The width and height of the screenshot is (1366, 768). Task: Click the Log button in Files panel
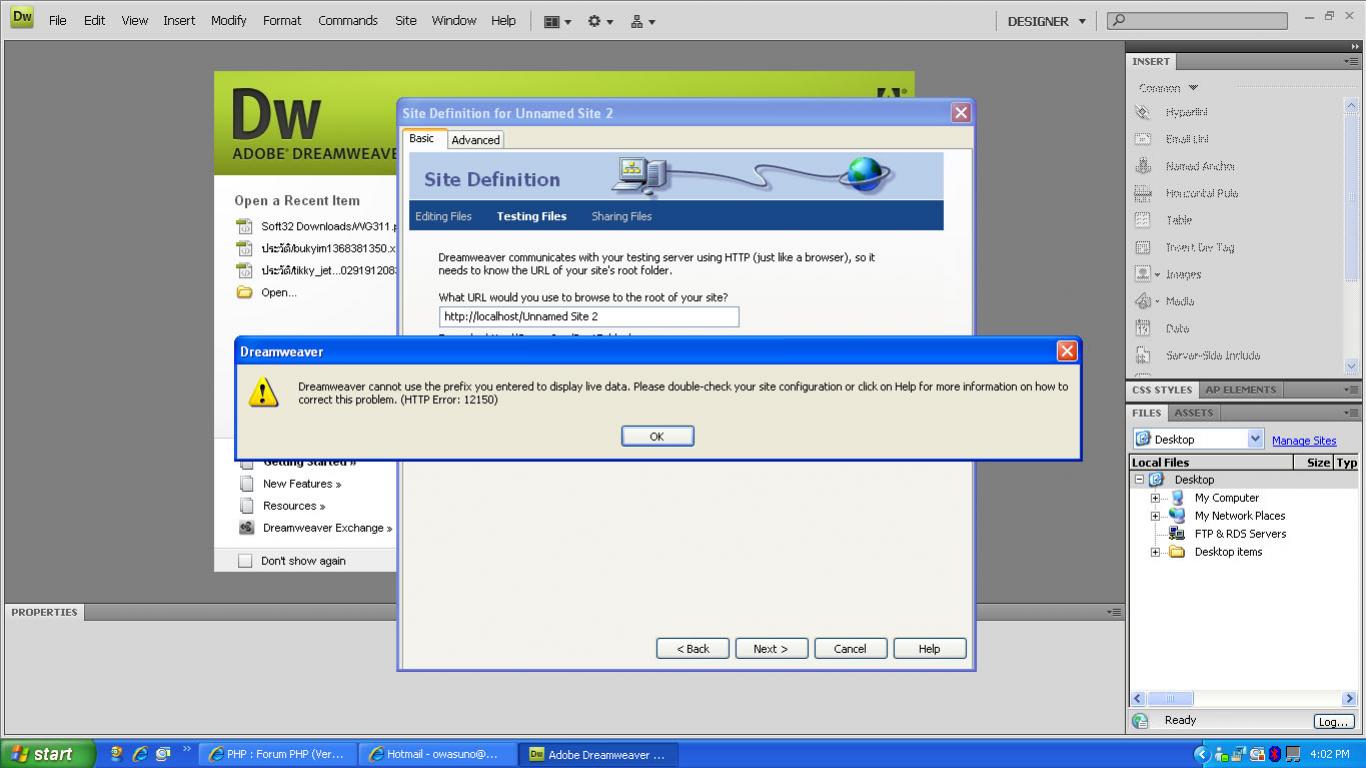click(x=1333, y=721)
